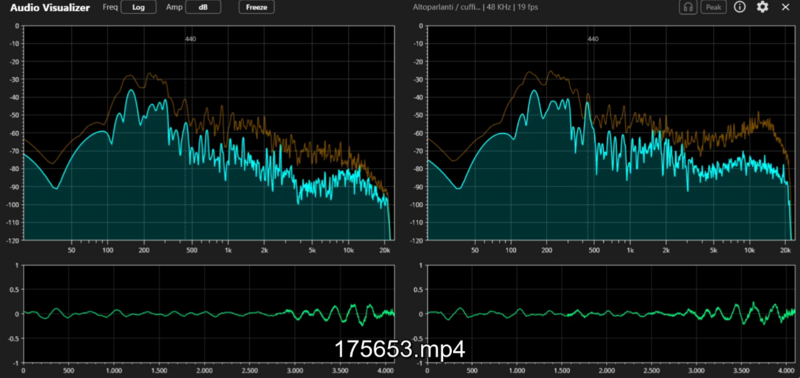The height and width of the screenshot is (378, 800).
Task: Click the Freeze button
Action: [x=257, y=8]
